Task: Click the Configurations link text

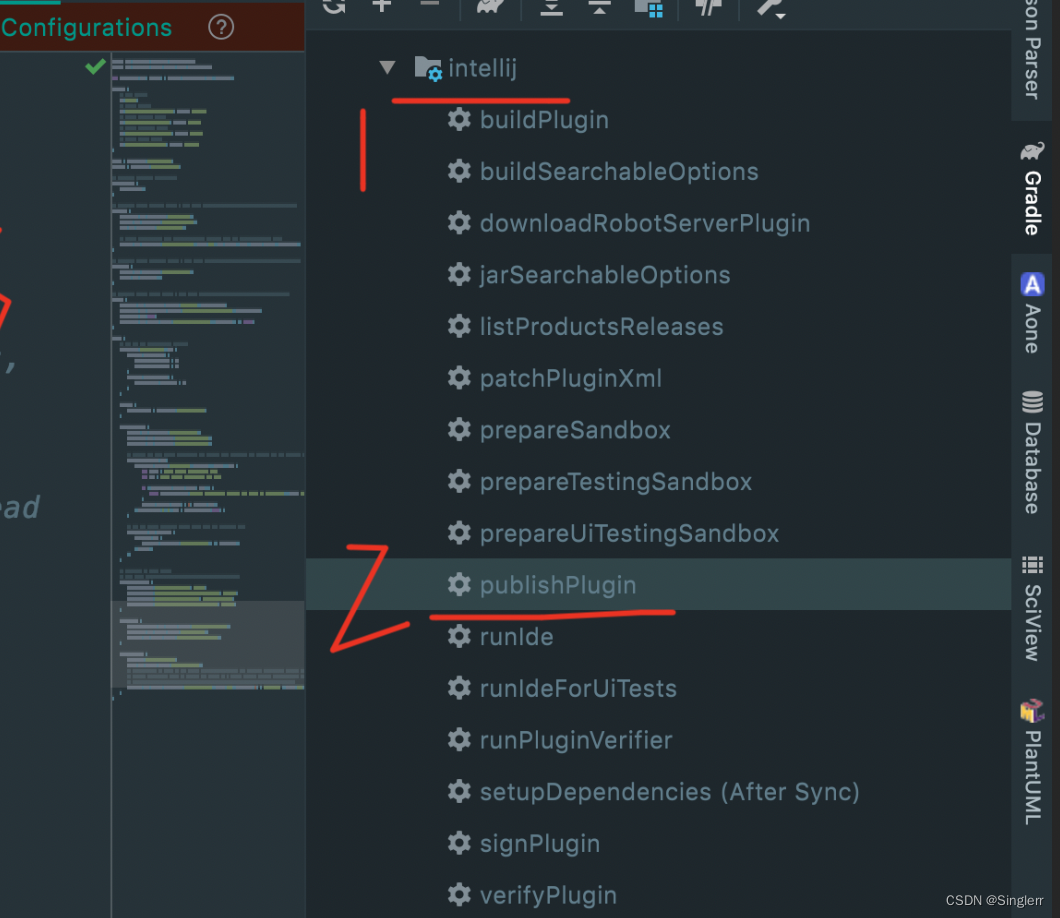Action: [x=87, y=28]
